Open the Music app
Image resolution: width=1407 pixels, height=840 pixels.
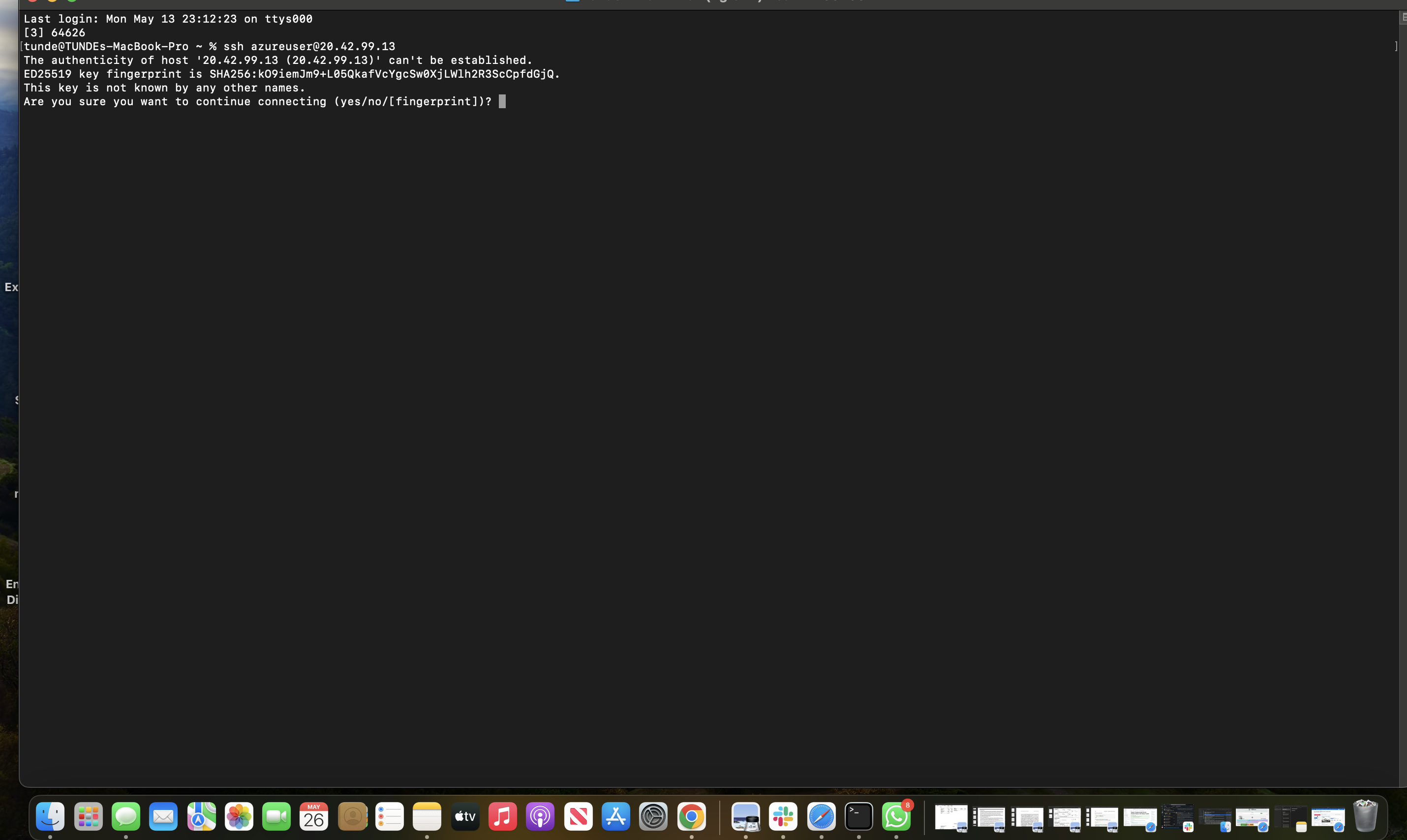point(502,816)
